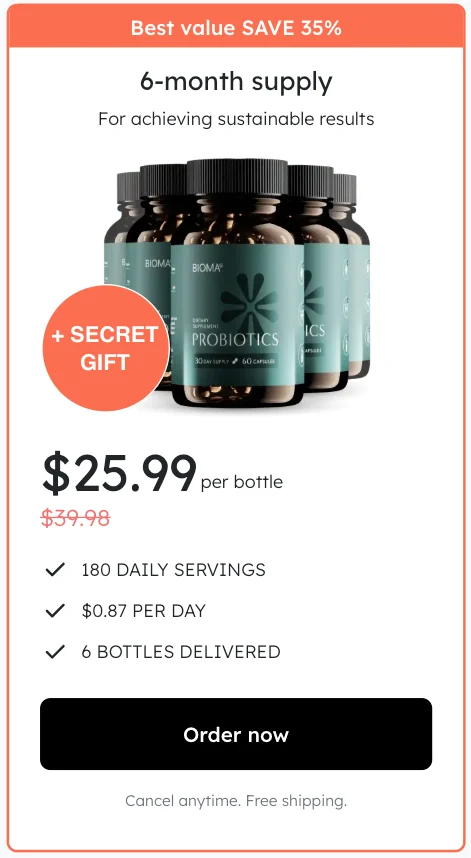Select the front Probiotics bottle image
471x858 pixels.
[237, 283]
